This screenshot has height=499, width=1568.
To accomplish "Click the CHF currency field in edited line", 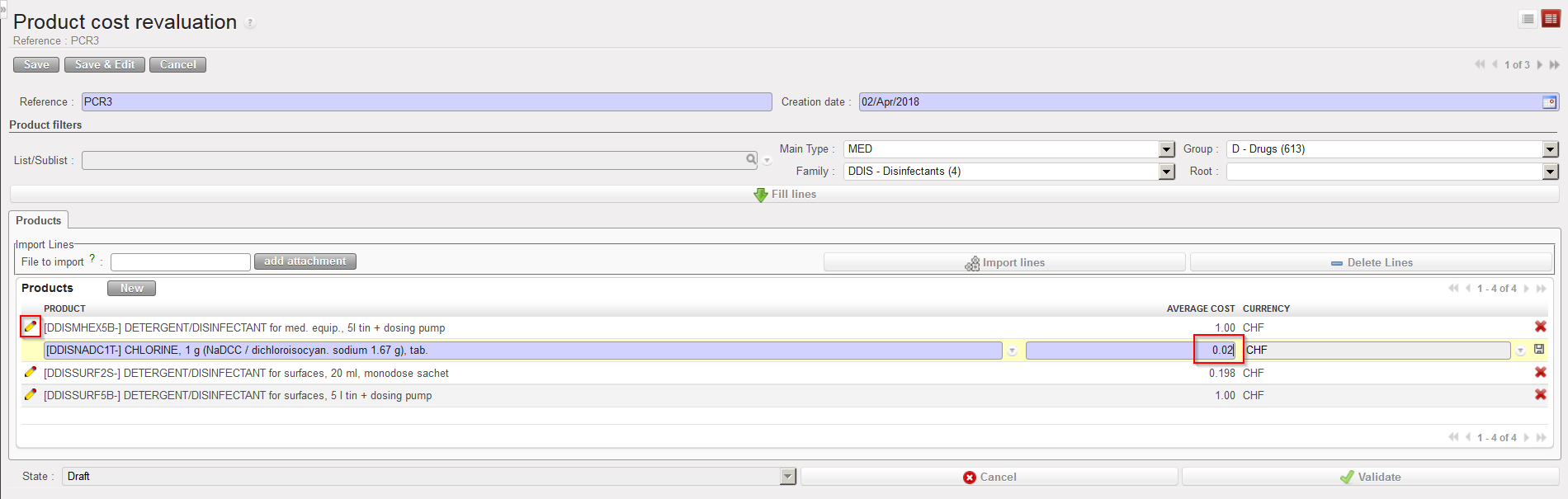I will (1377, 351).
